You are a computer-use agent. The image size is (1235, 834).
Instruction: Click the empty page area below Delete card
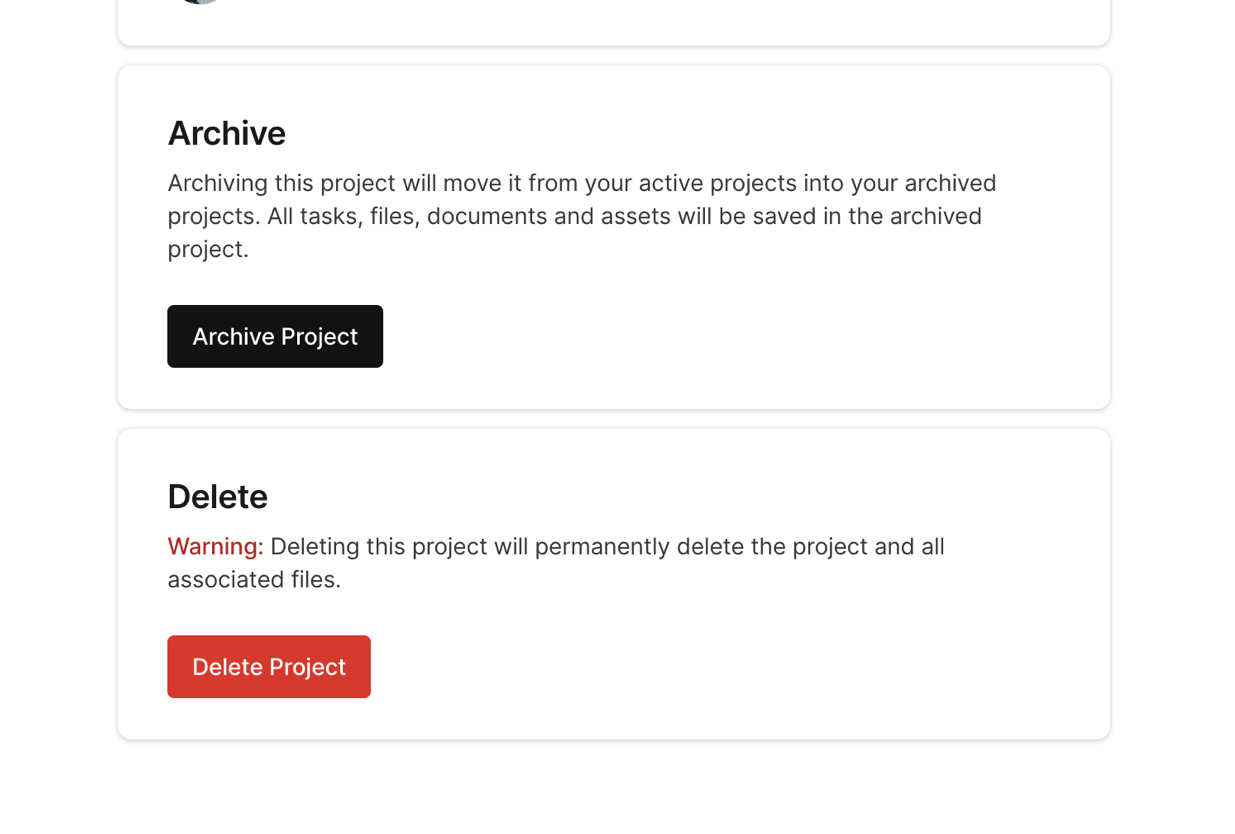tap(615, 790)
